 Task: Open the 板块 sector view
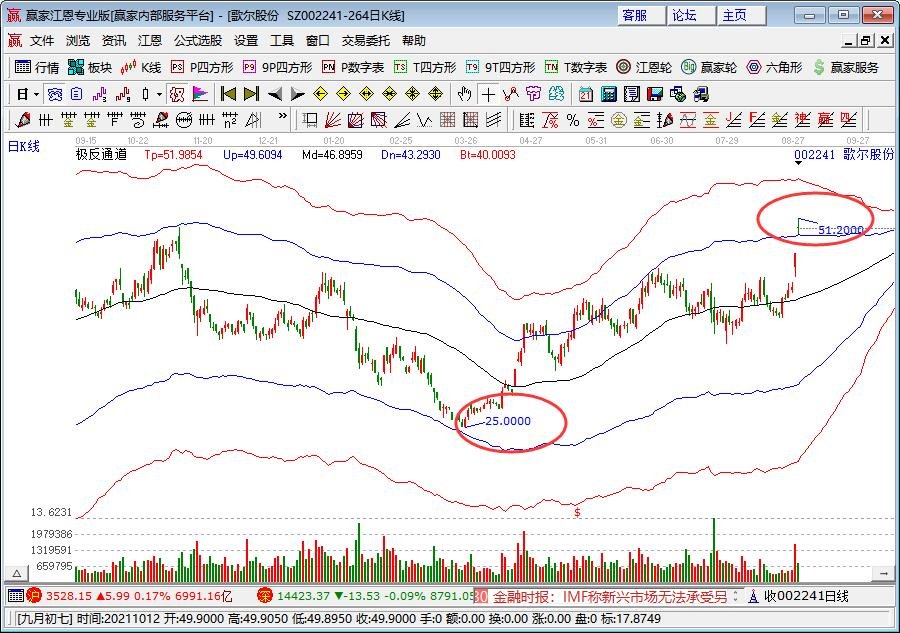90,67
